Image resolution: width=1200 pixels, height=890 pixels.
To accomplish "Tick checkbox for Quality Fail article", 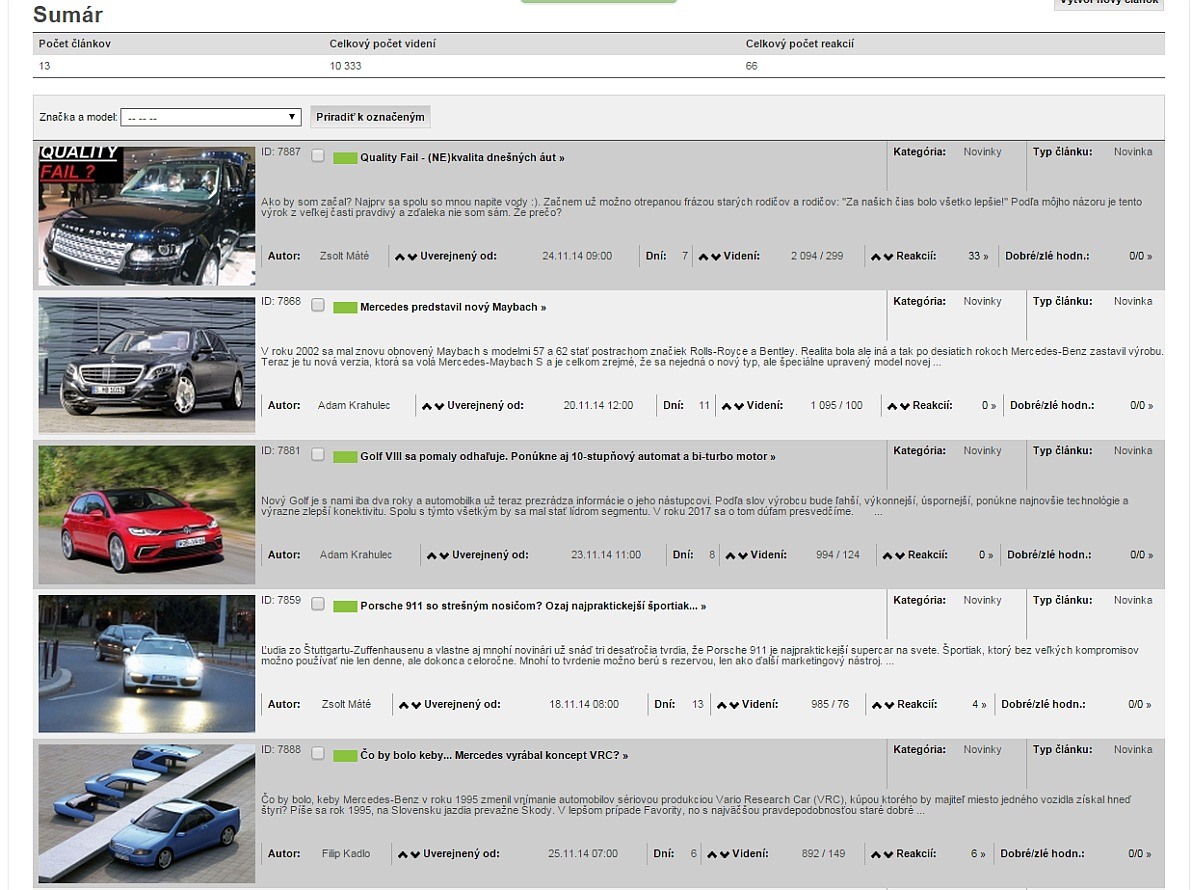I will point(318,156).
